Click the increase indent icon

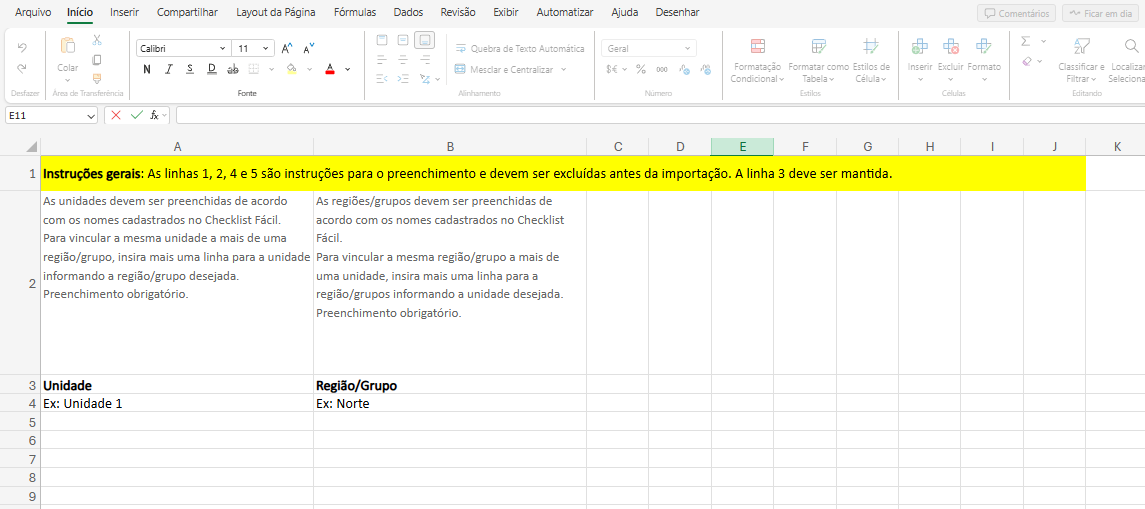pyautogui.click(x=403, y=78)
